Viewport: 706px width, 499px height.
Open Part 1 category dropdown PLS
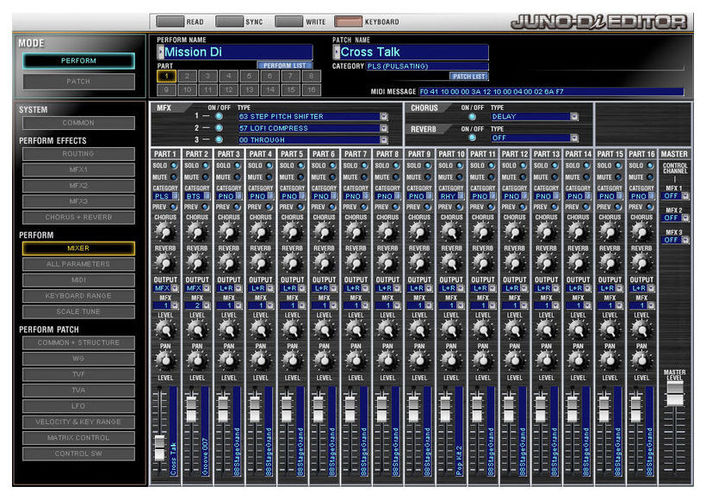tap(166, 196)
